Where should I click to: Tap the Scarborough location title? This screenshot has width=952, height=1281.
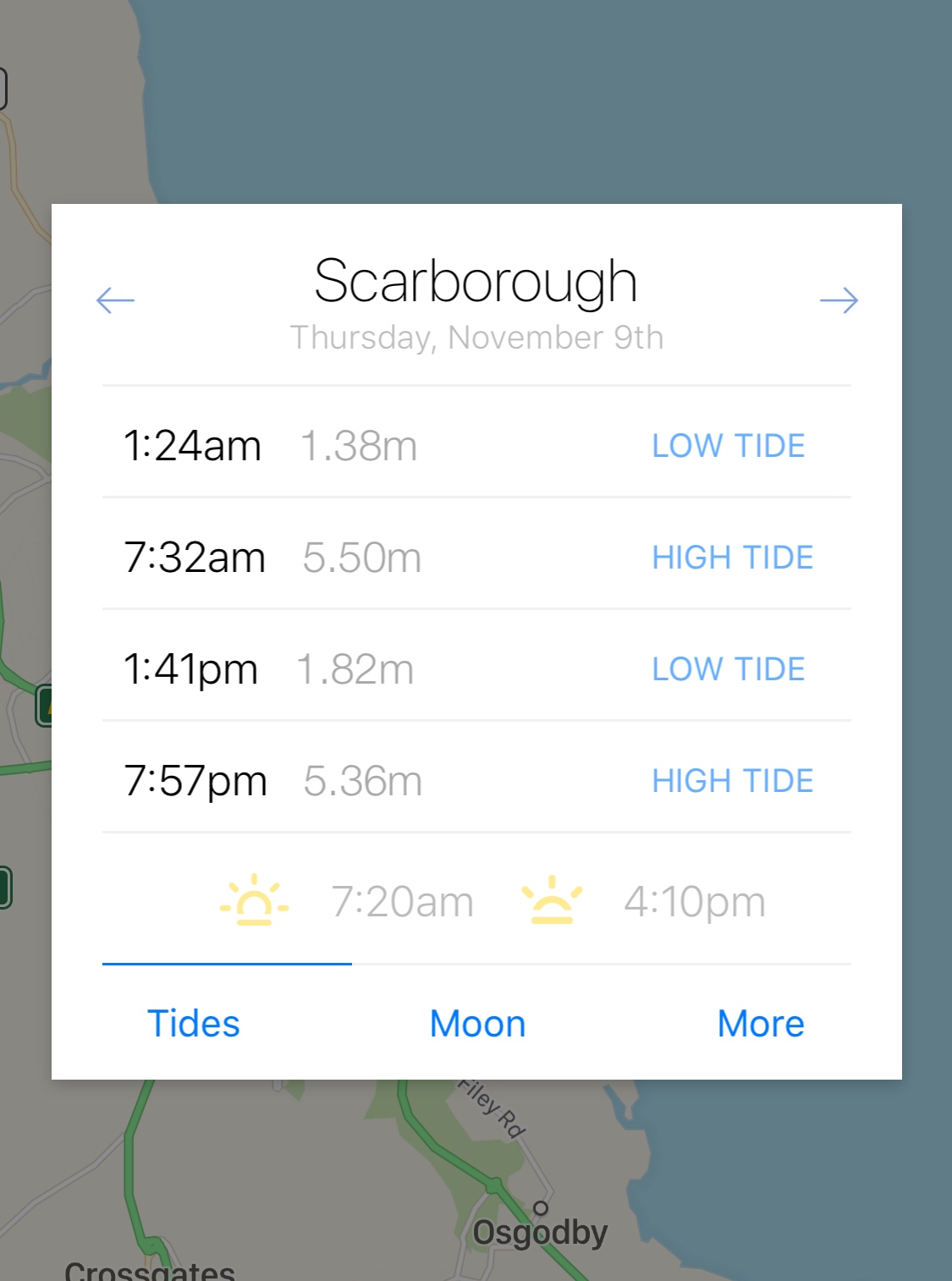click(x=476, y=281)
